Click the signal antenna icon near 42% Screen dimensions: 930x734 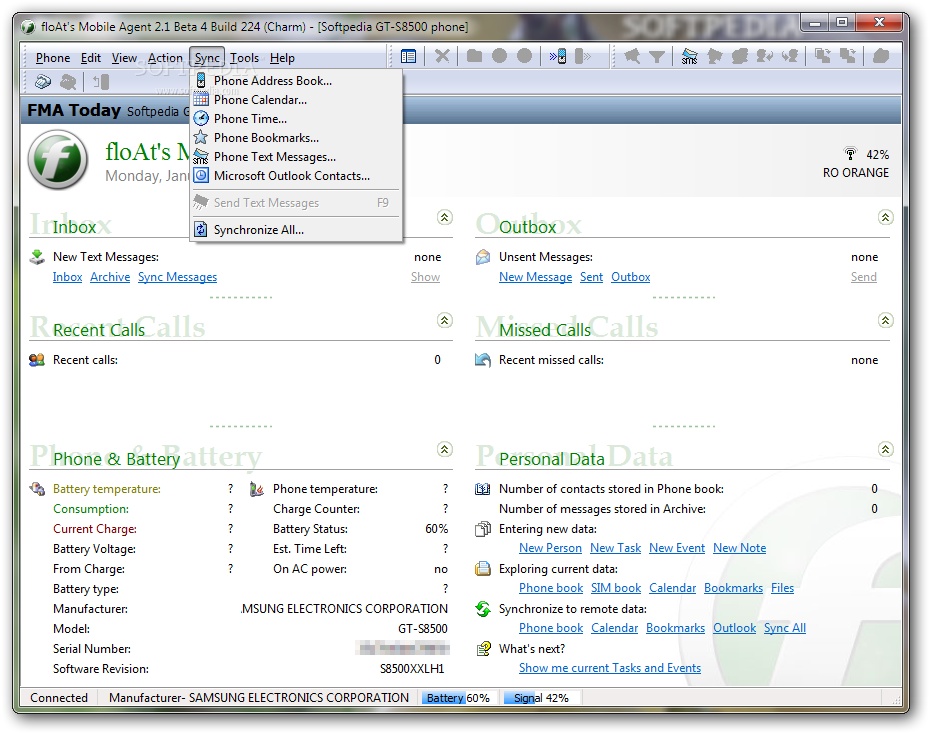[850, 154]
